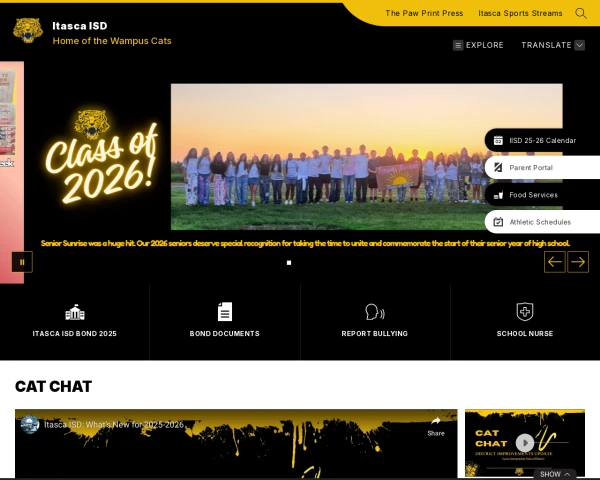Open the Athletic Schedules quick link
This screenshot has height=480, width=600.
coord(542,222)
